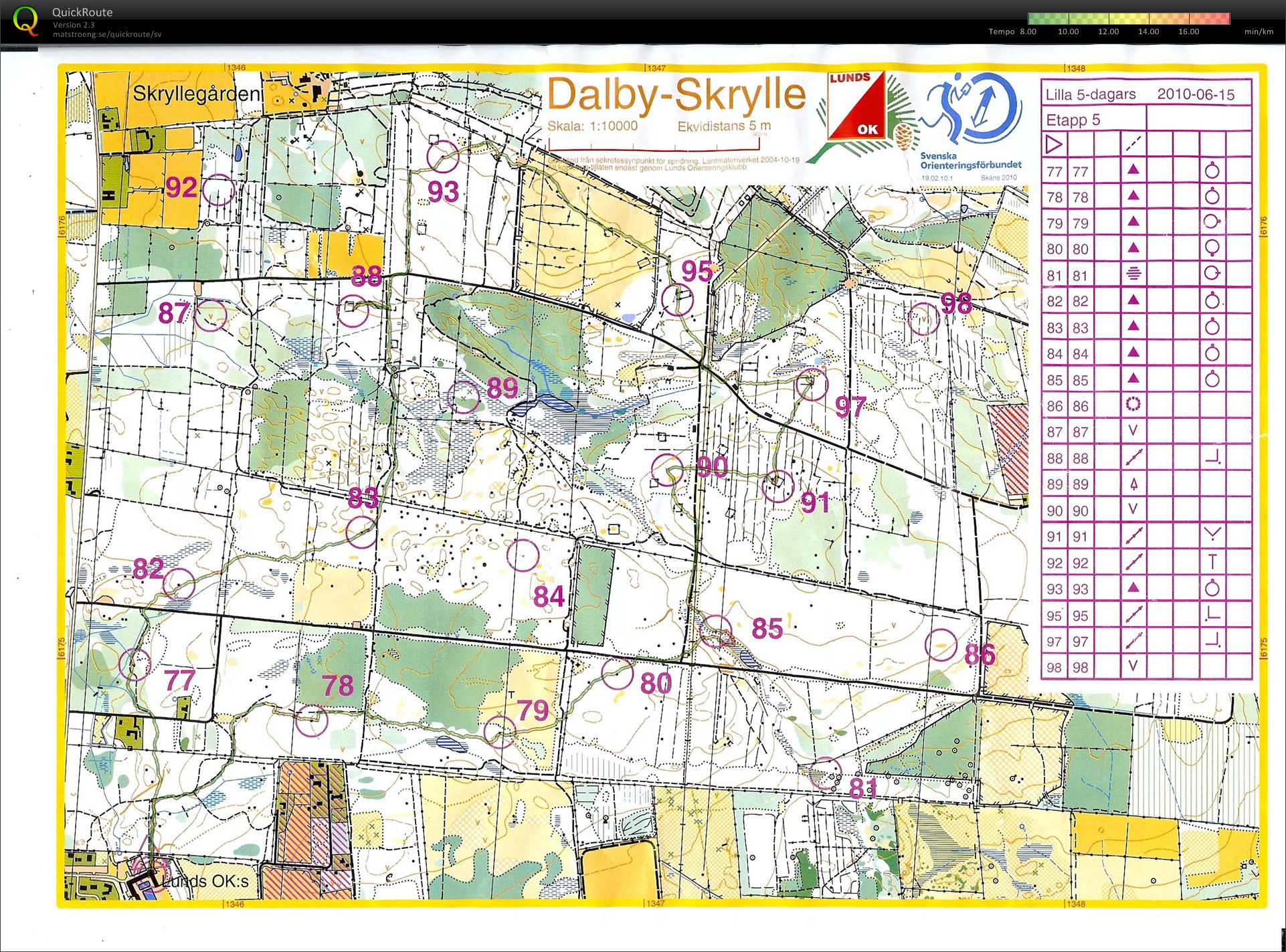Click control circle 86 on the map
This screenshot has height=952, width=1286.
[x=941, y=645]
